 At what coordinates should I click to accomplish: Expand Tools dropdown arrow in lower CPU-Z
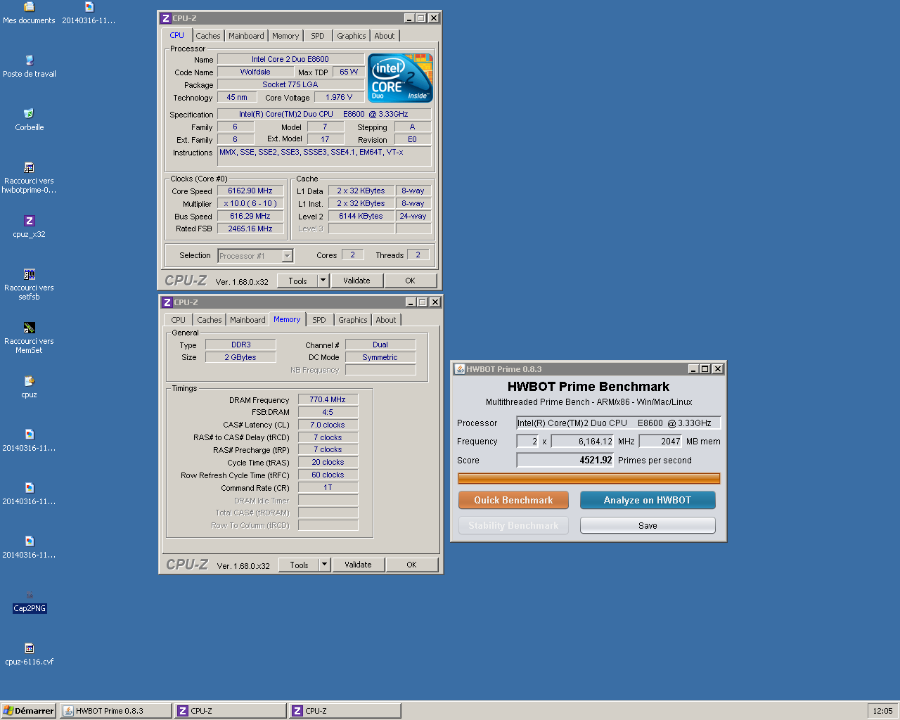[324, 565]
